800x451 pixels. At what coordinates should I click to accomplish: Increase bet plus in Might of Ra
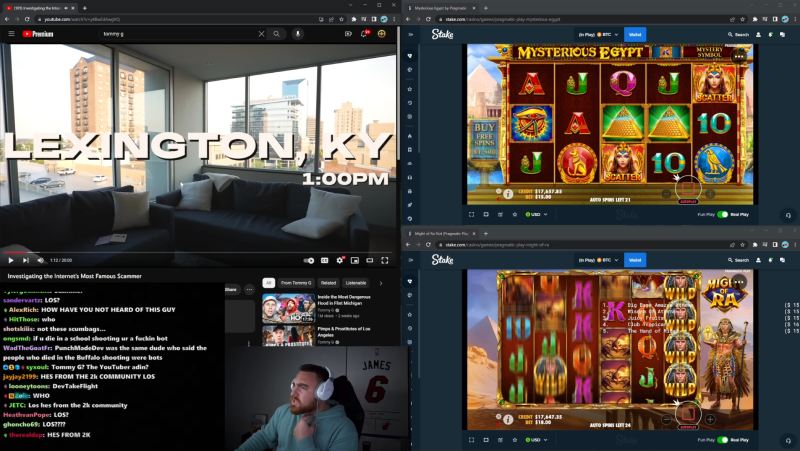710,419
